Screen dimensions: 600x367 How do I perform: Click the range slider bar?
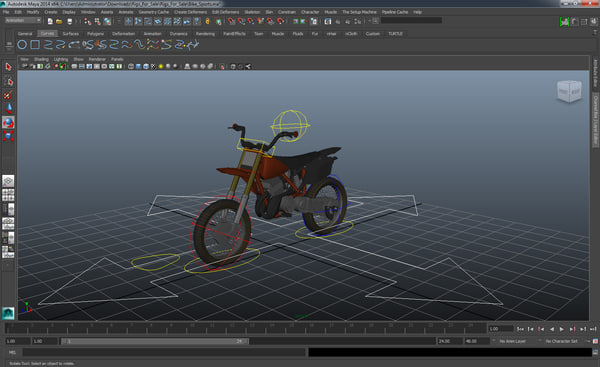coord(155,341)
